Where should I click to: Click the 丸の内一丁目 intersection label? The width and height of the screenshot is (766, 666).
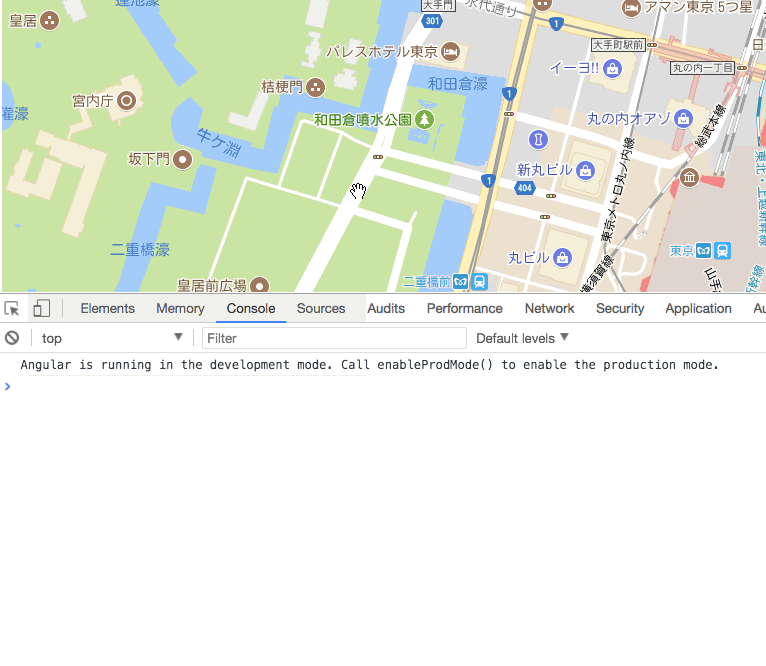(702, 68)
